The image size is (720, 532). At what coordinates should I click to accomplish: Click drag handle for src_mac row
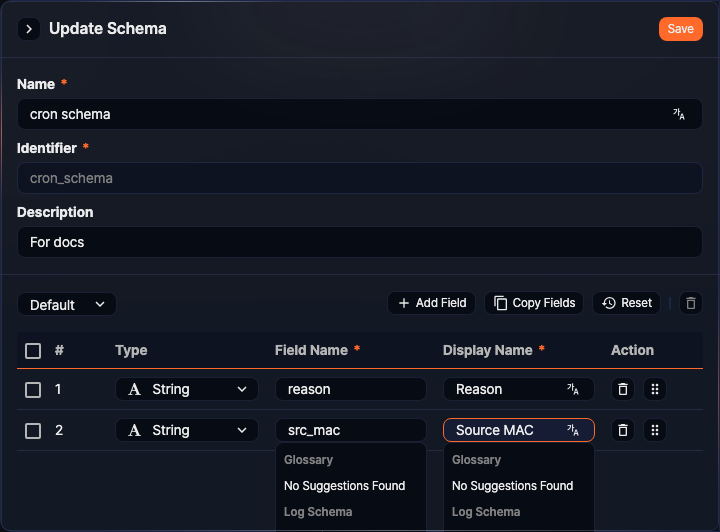tap(655, 430)
